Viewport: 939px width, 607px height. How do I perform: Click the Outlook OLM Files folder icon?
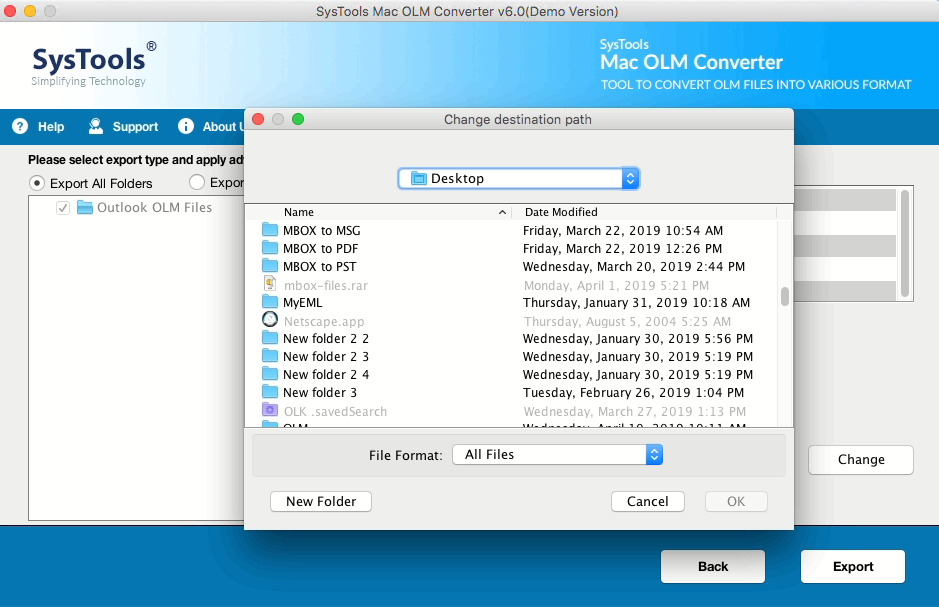(x=85, y=208)
